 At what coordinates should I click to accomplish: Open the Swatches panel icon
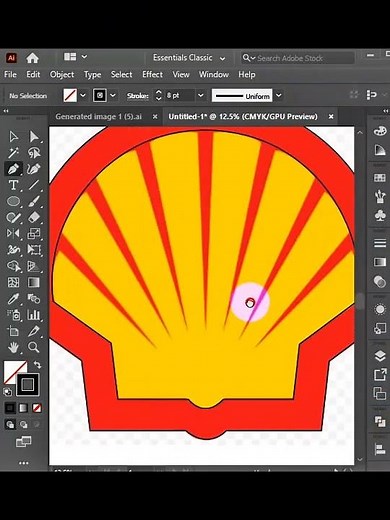click(x=380, y=178)
